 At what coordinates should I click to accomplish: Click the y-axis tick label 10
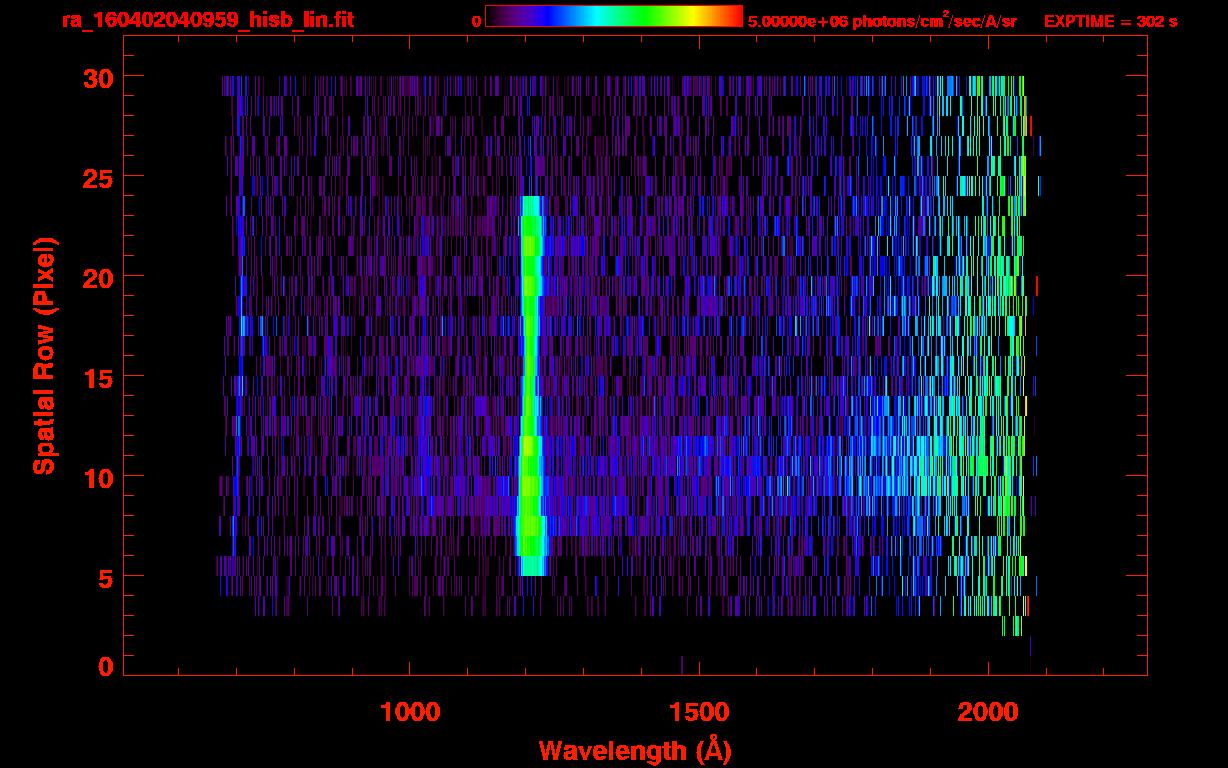tap(97, 477)
